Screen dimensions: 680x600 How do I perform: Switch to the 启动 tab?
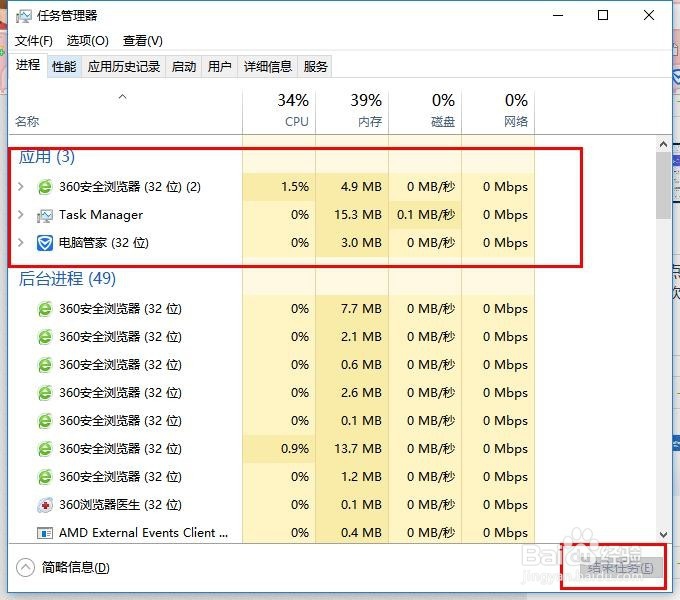(x=184, y=67)
